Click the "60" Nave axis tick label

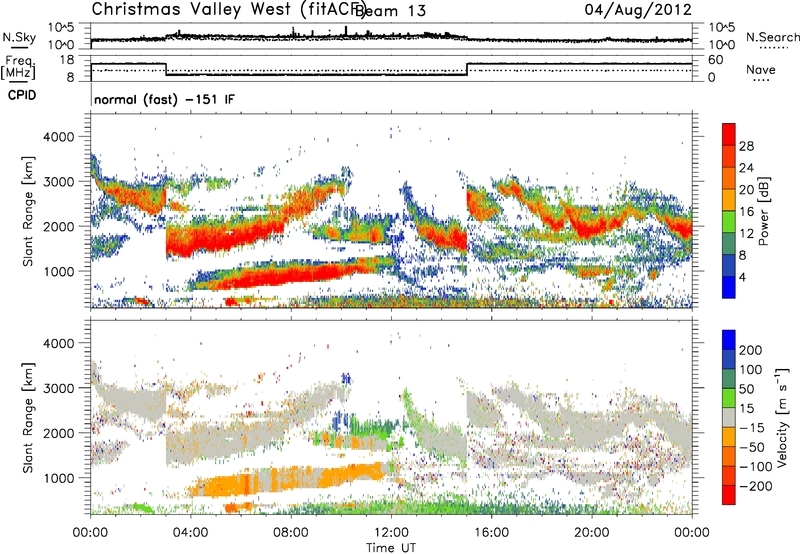pos(716,60)
